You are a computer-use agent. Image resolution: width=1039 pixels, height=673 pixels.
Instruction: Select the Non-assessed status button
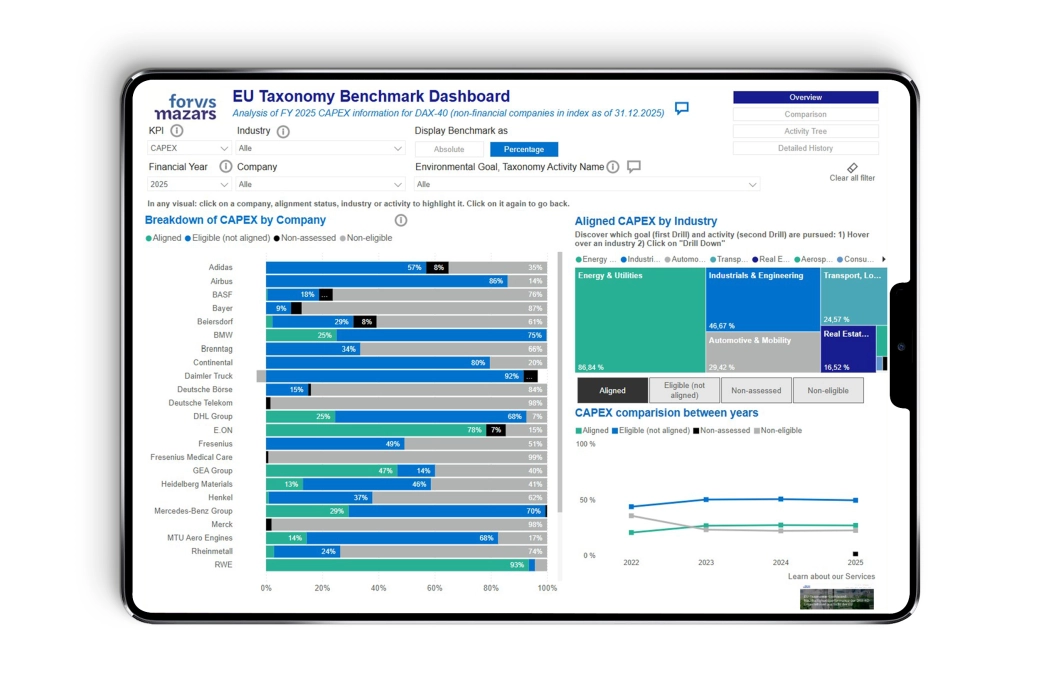pos(756,390)
